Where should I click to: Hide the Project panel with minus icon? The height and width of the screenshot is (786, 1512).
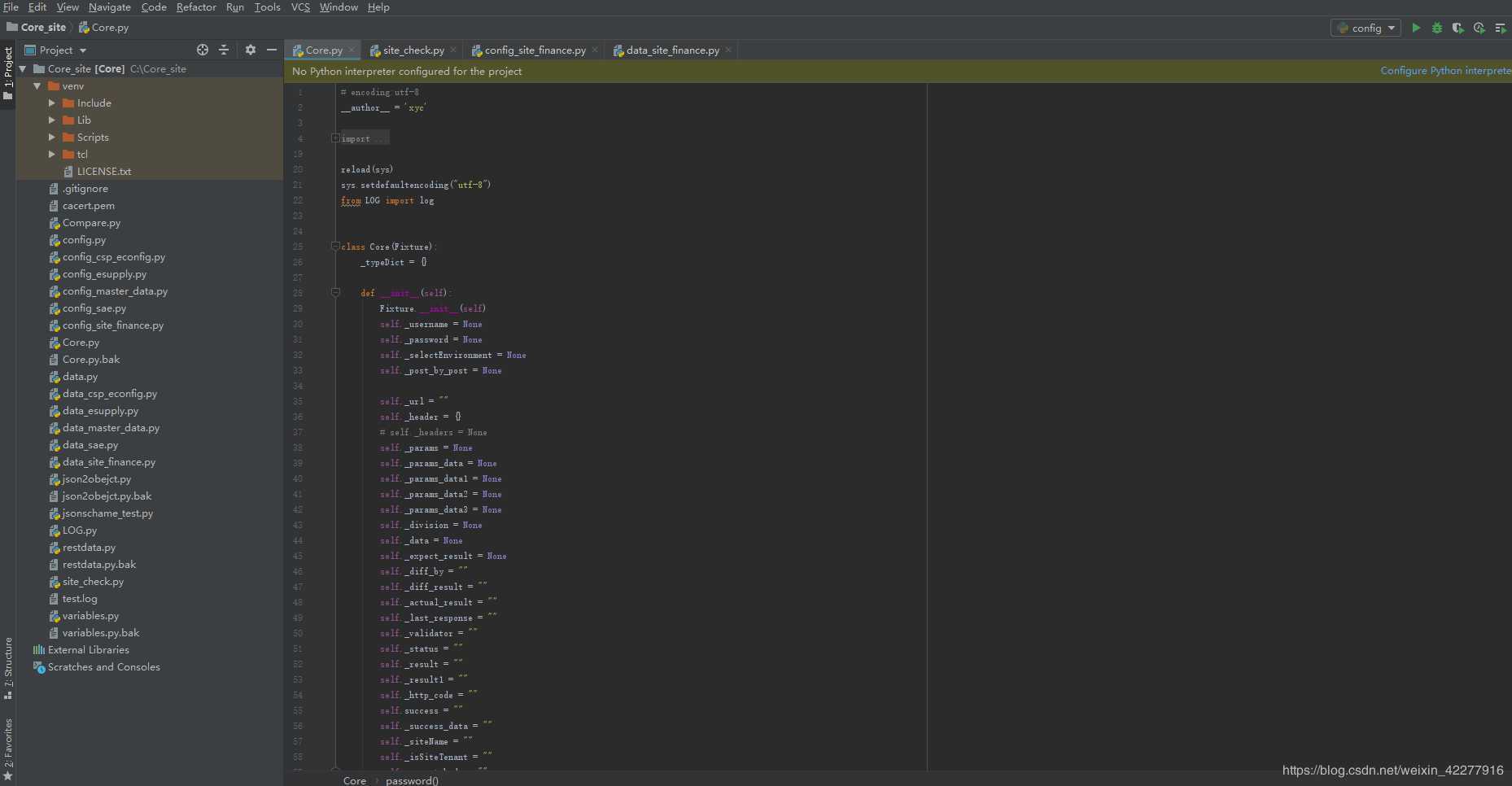click(x=272, y=50)
